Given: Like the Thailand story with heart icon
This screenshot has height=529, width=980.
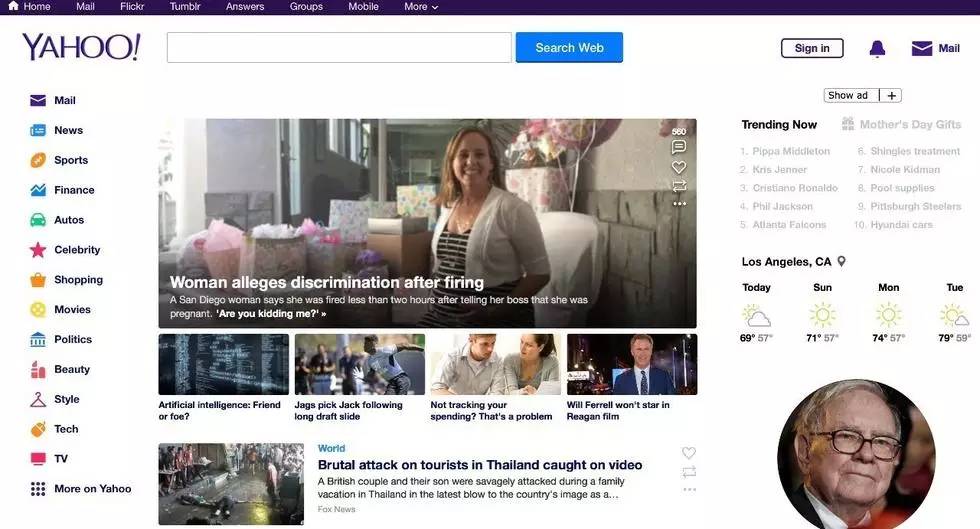Looking at the screenshot, I should (x=689, y=453).
